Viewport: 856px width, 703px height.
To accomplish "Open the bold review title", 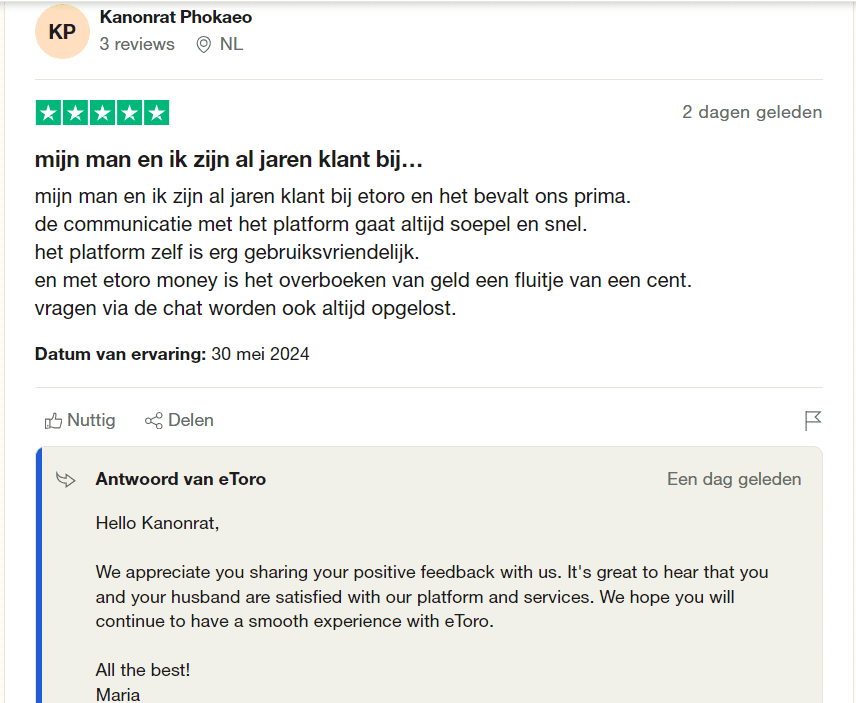I will click(x=228, y=160).
